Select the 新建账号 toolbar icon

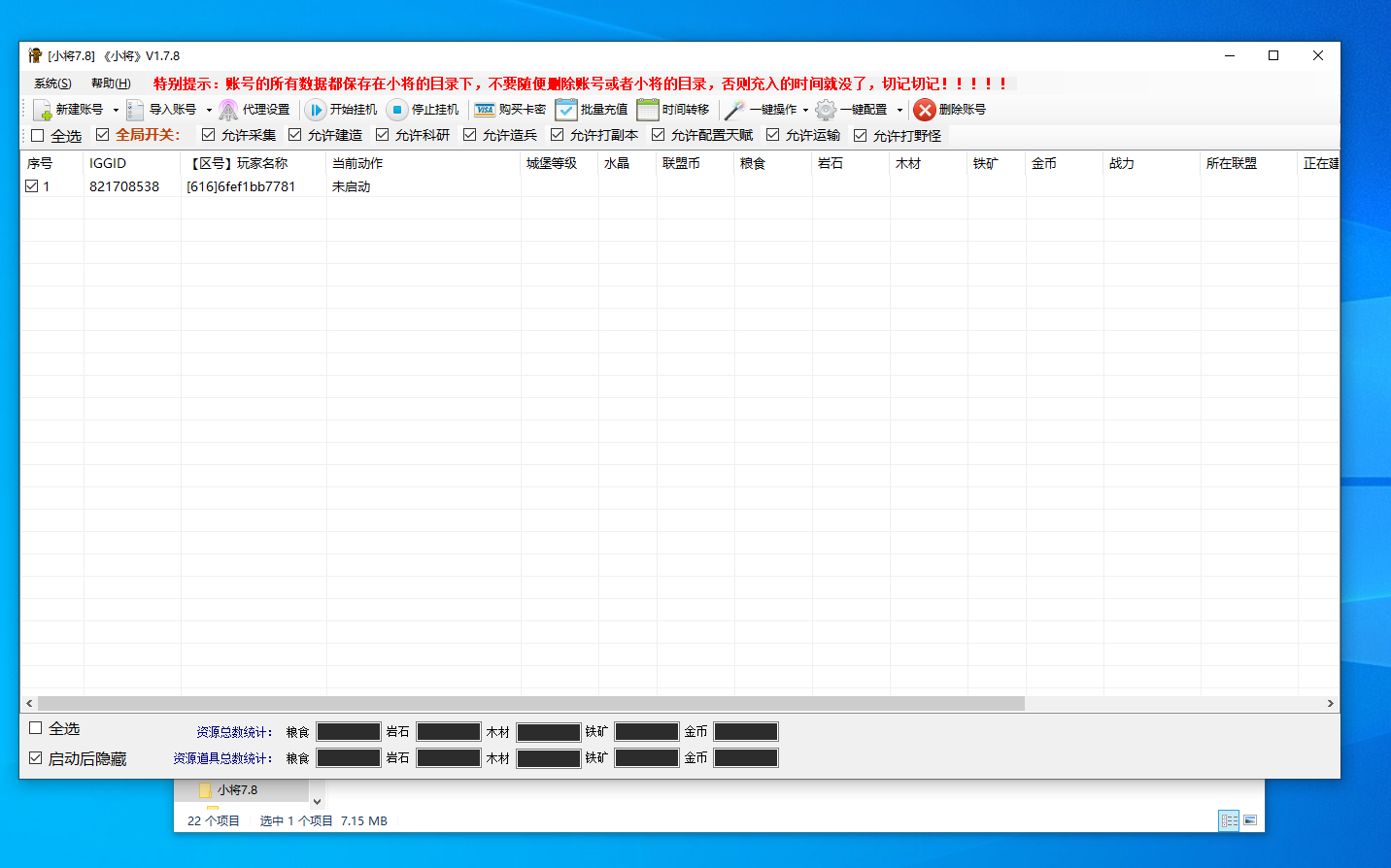click(x=42, y=110)
